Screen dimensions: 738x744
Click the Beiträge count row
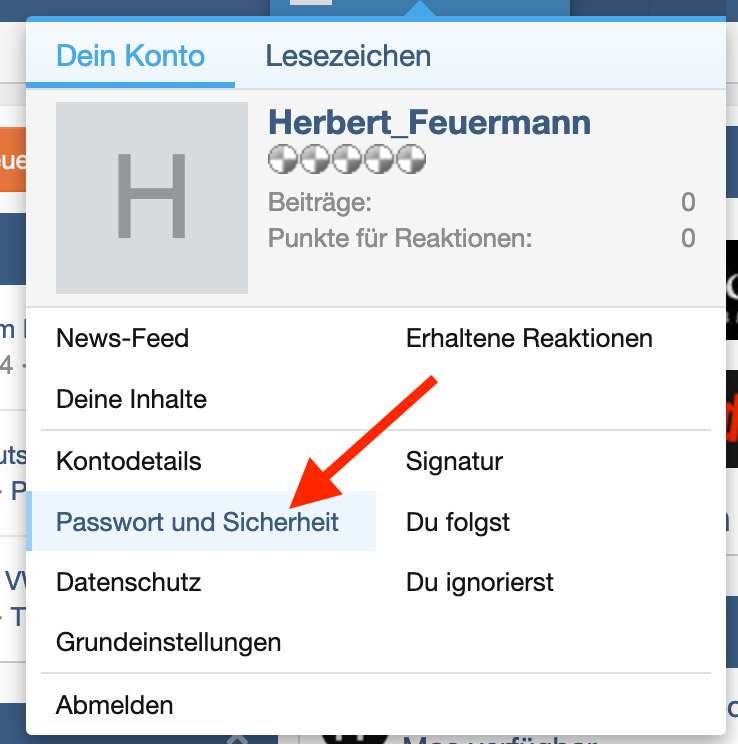click(480, 202)
